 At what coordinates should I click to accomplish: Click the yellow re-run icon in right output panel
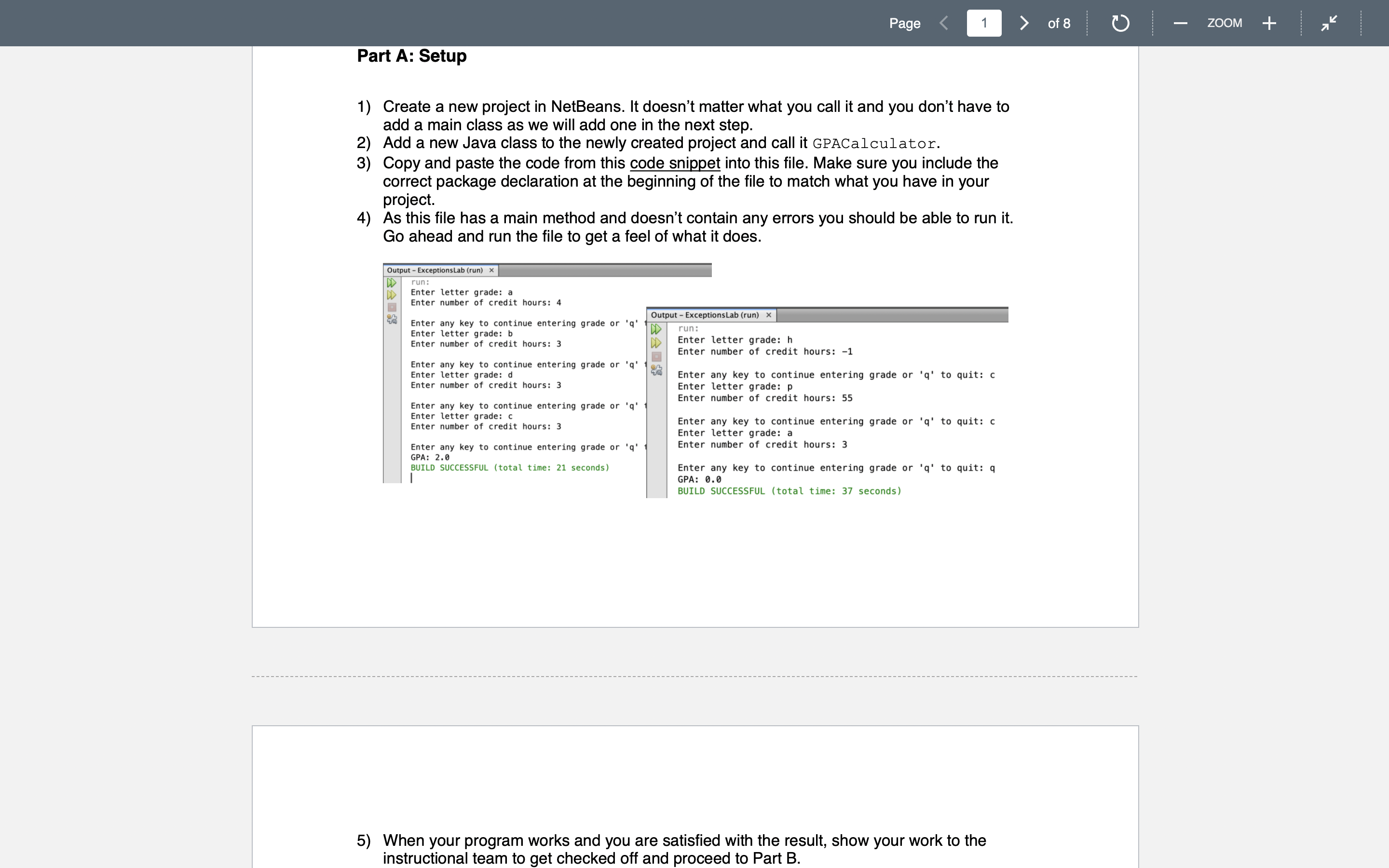click(x=656, y=343)
